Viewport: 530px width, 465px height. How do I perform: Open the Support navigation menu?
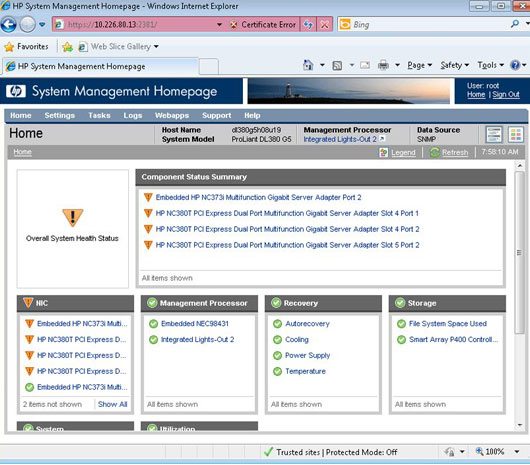pos(216,116)
